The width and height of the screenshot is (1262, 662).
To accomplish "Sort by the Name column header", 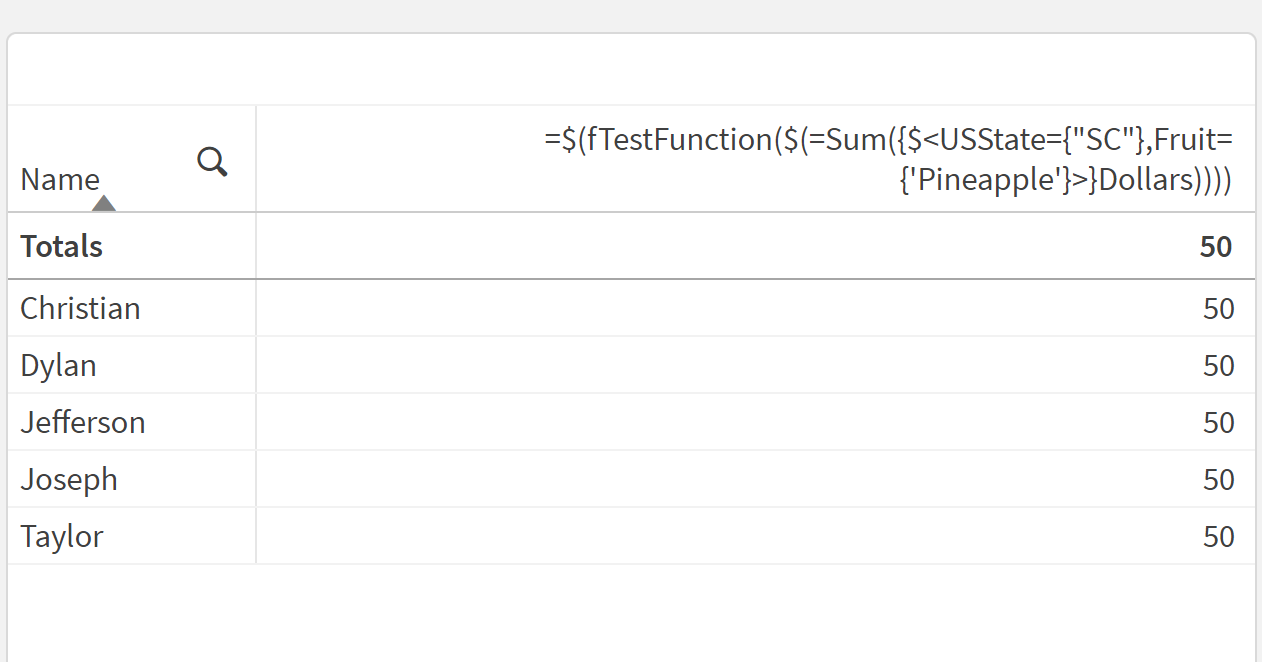I will [x=60, y=180].
